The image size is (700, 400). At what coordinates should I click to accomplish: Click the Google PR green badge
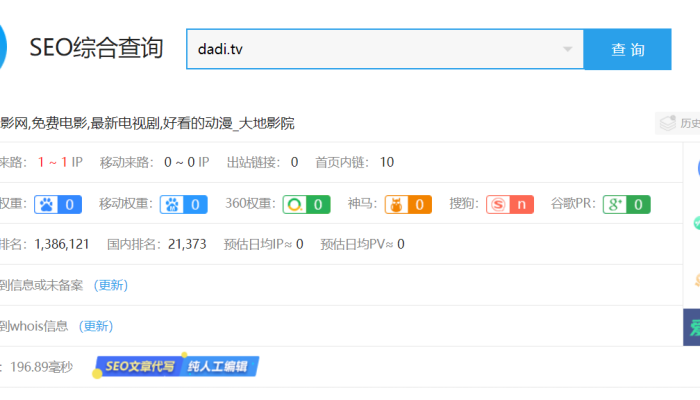click(x=626, y=204)
